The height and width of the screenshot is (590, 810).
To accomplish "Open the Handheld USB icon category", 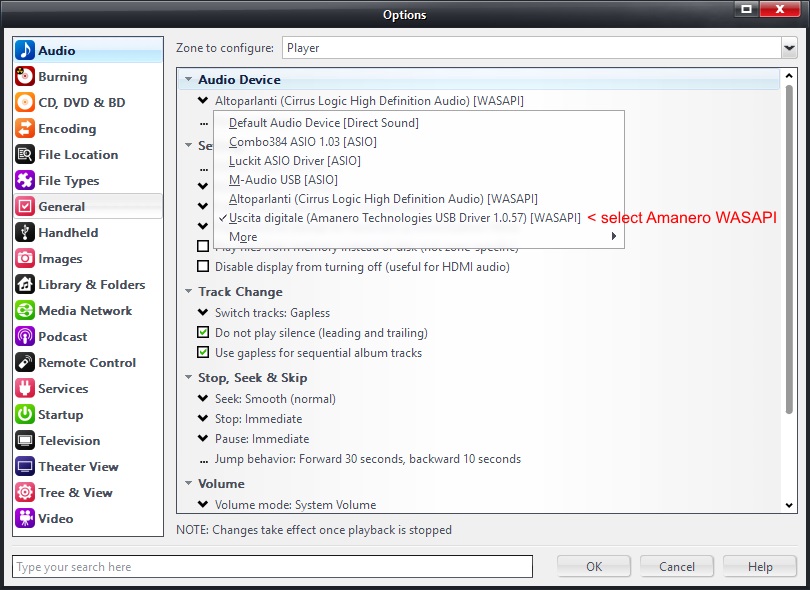I will coord(25,233).
